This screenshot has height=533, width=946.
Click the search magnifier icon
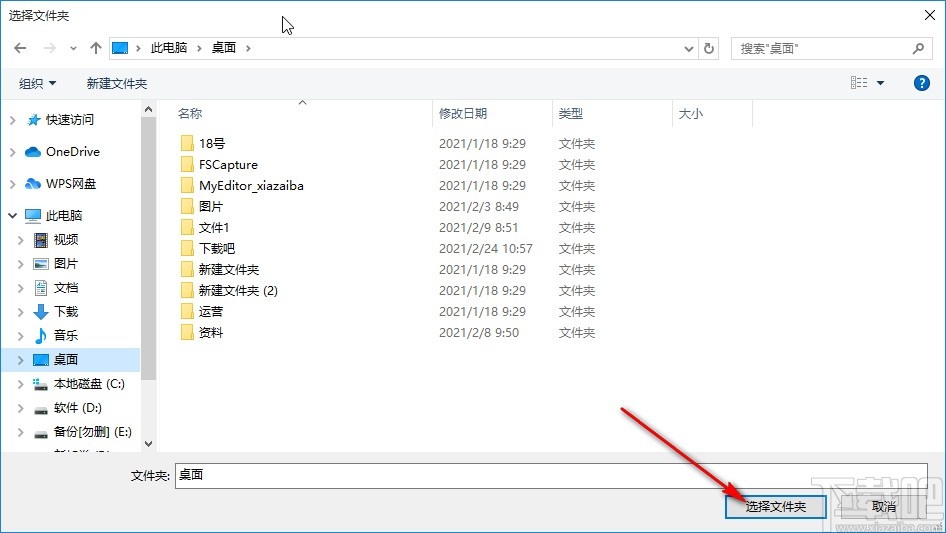pyautogui.click(x=918, y=48)
